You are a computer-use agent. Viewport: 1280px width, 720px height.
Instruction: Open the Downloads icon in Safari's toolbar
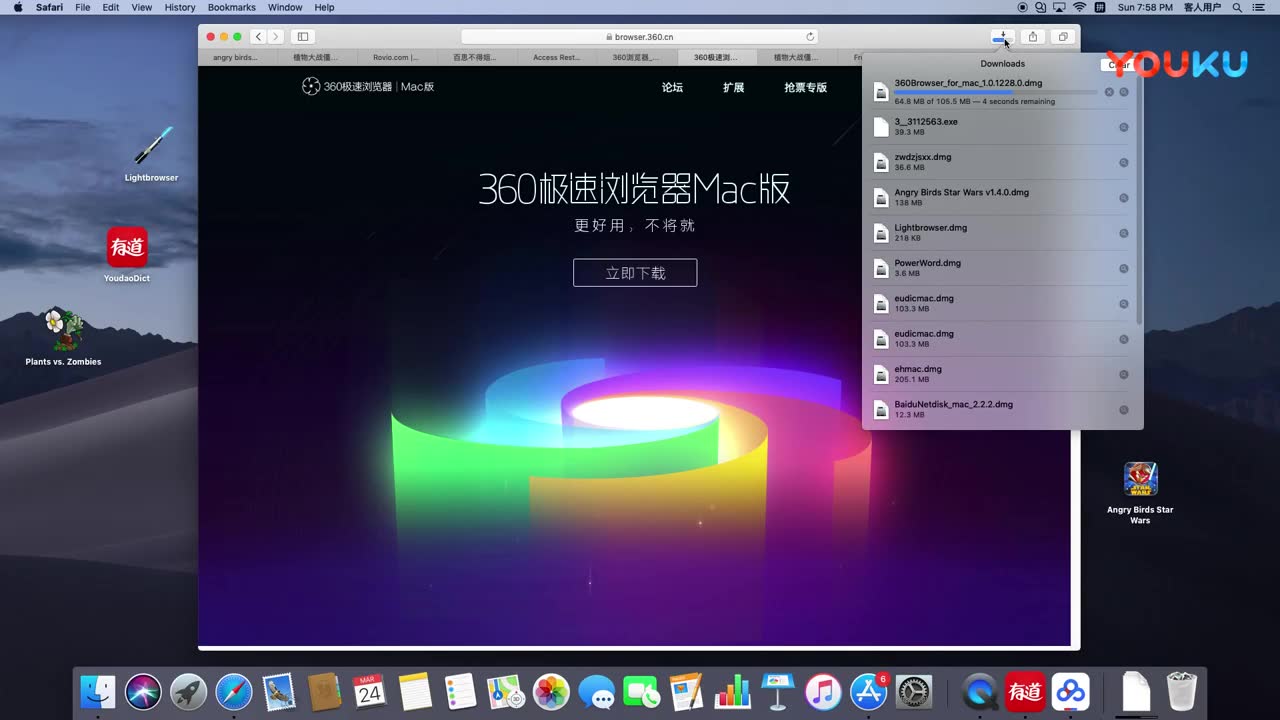1002,36
